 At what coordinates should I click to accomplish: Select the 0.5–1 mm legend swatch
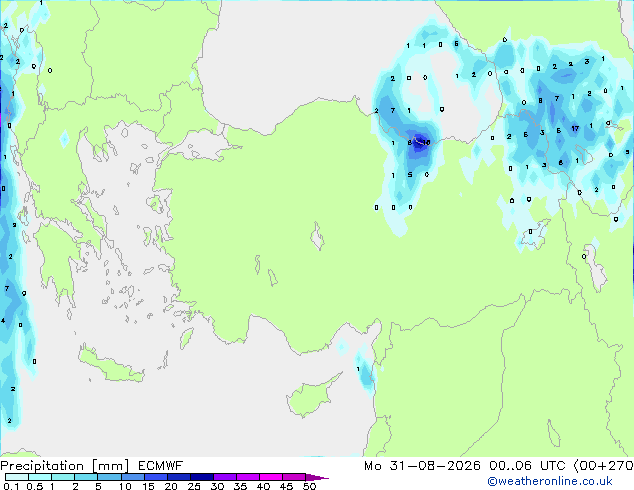tap(40, 477)
